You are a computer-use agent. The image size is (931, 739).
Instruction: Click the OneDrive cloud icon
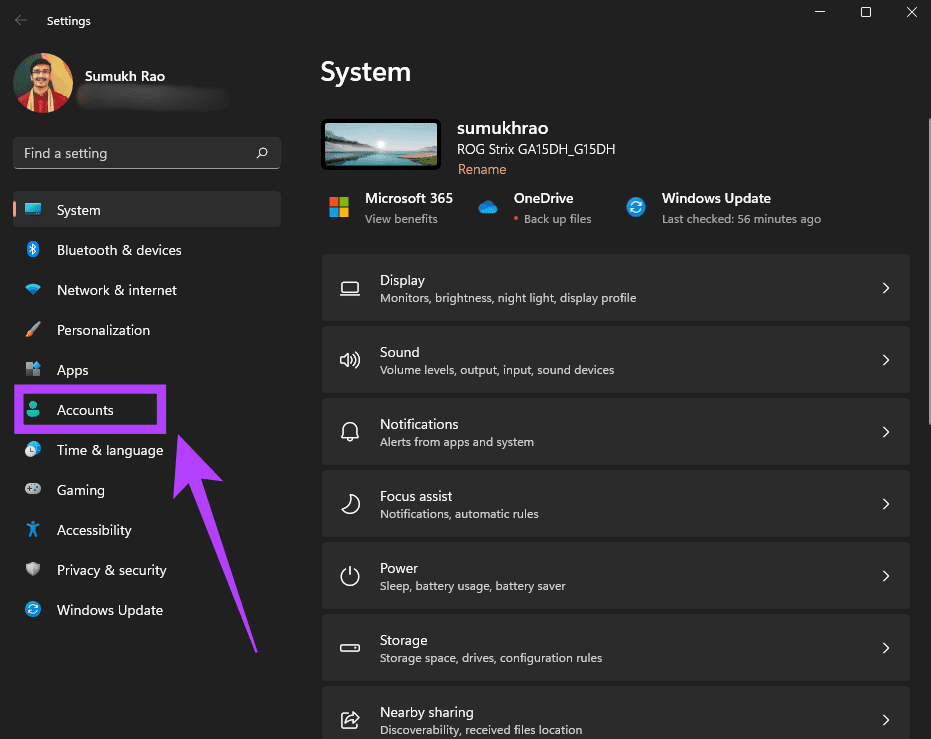pyautogui.click(x=488, y=207)
